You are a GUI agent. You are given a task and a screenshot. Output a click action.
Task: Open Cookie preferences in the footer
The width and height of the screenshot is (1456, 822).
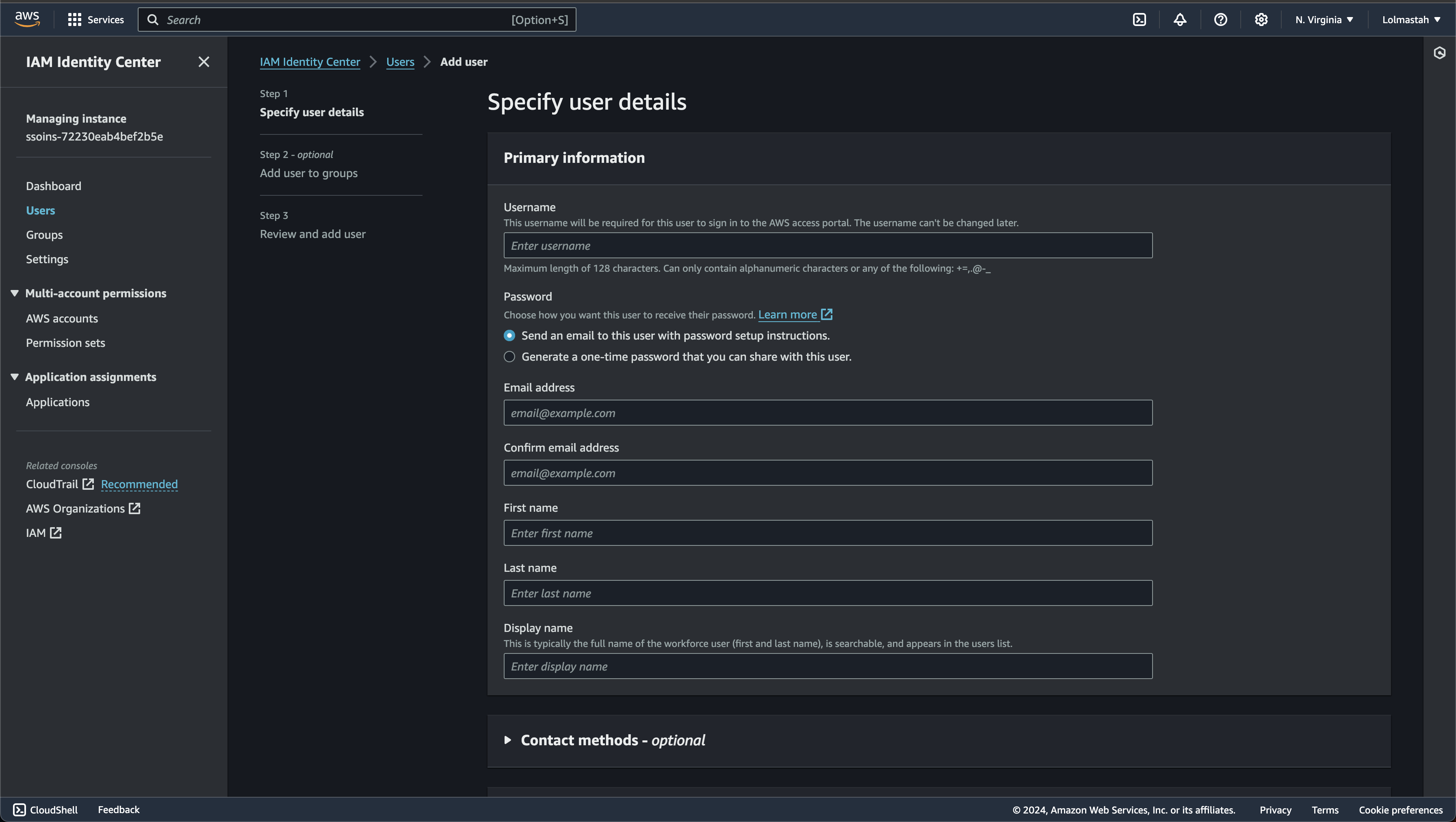pyautogui.click(x=1401, y=809)
